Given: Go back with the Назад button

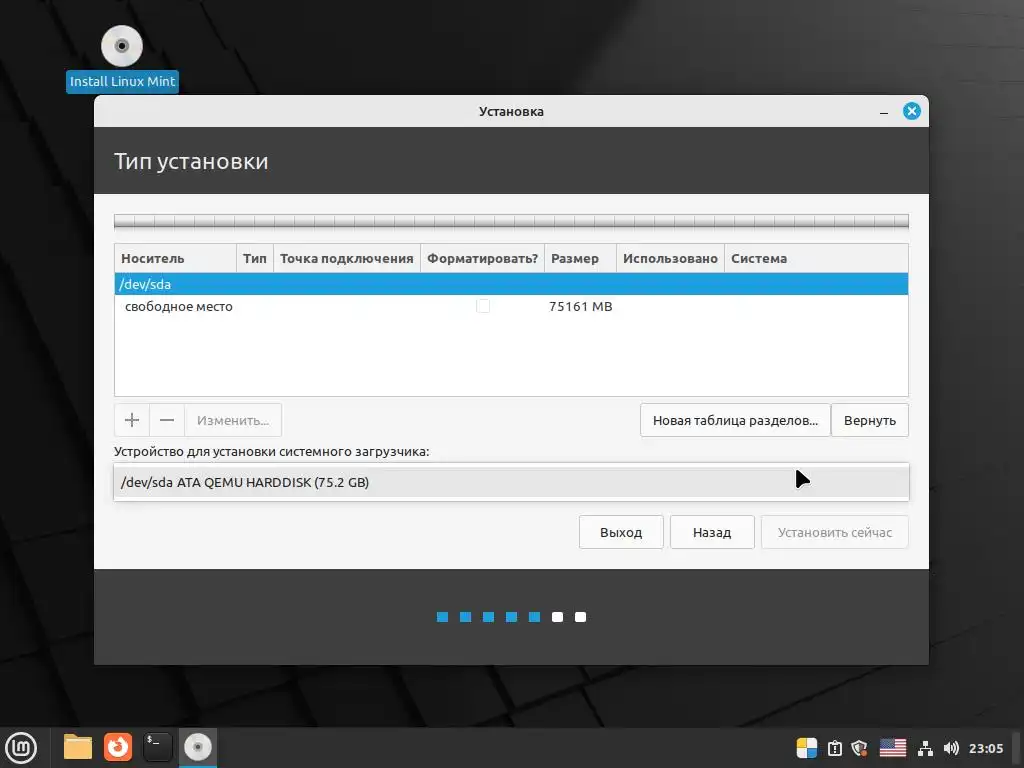Looking at the screenshot, I should (x=712, y=532).
